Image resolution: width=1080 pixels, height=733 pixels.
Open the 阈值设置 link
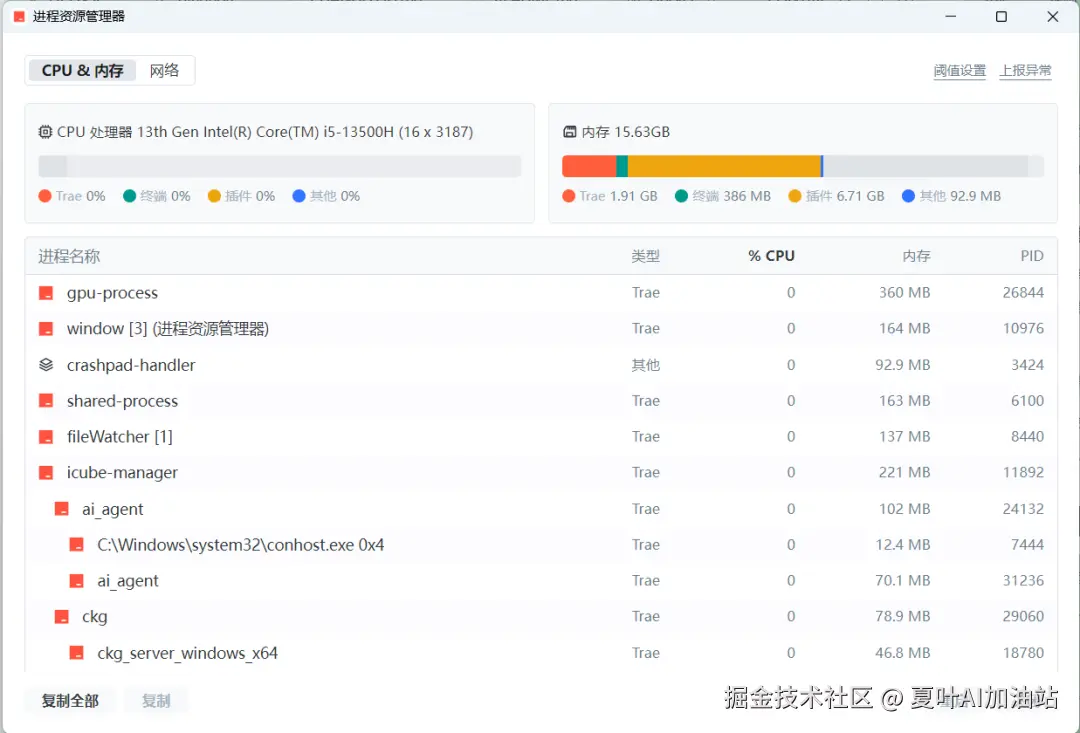pos(959,70)
